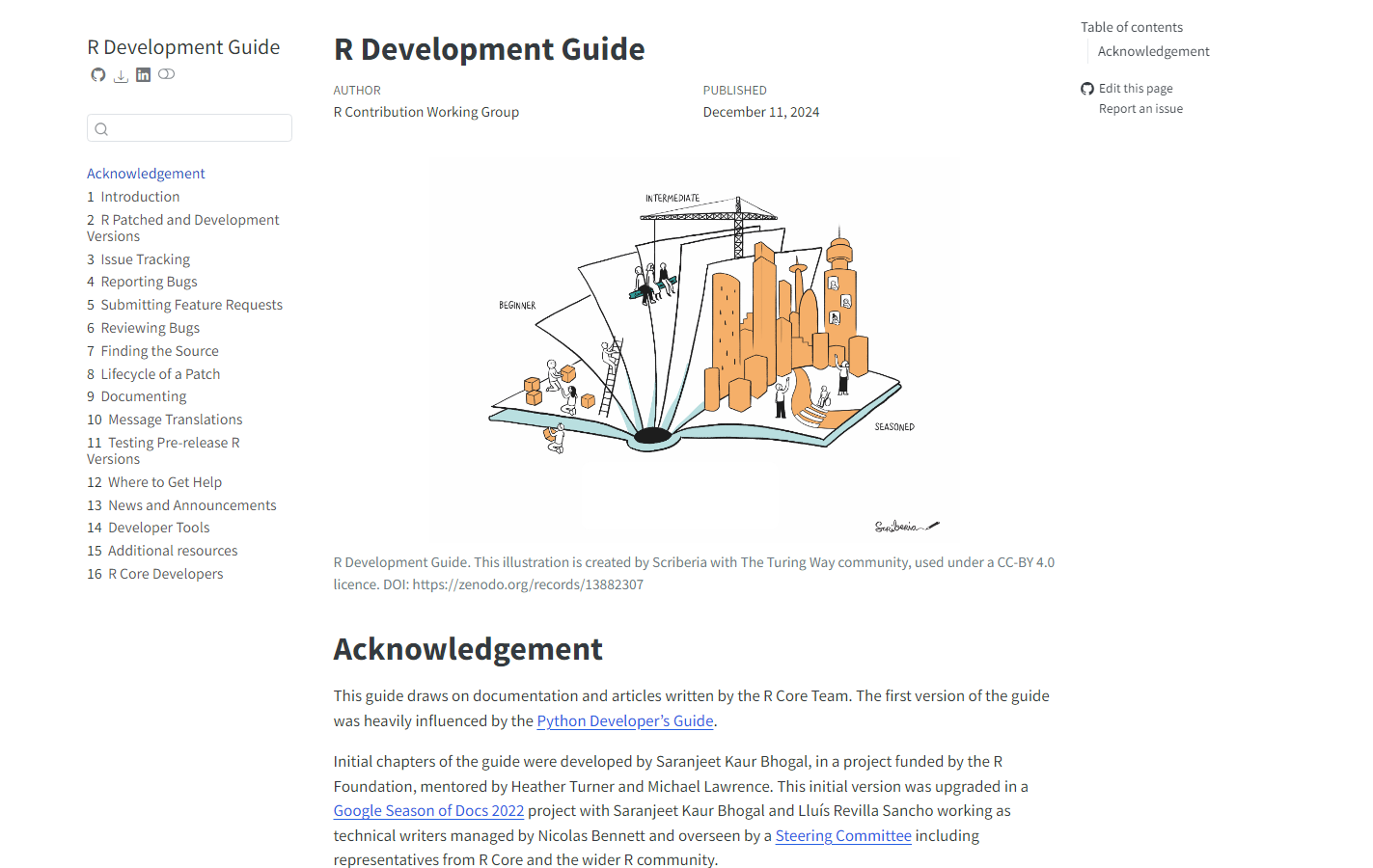Share via the LinkedIn icon

click(143, 75)
